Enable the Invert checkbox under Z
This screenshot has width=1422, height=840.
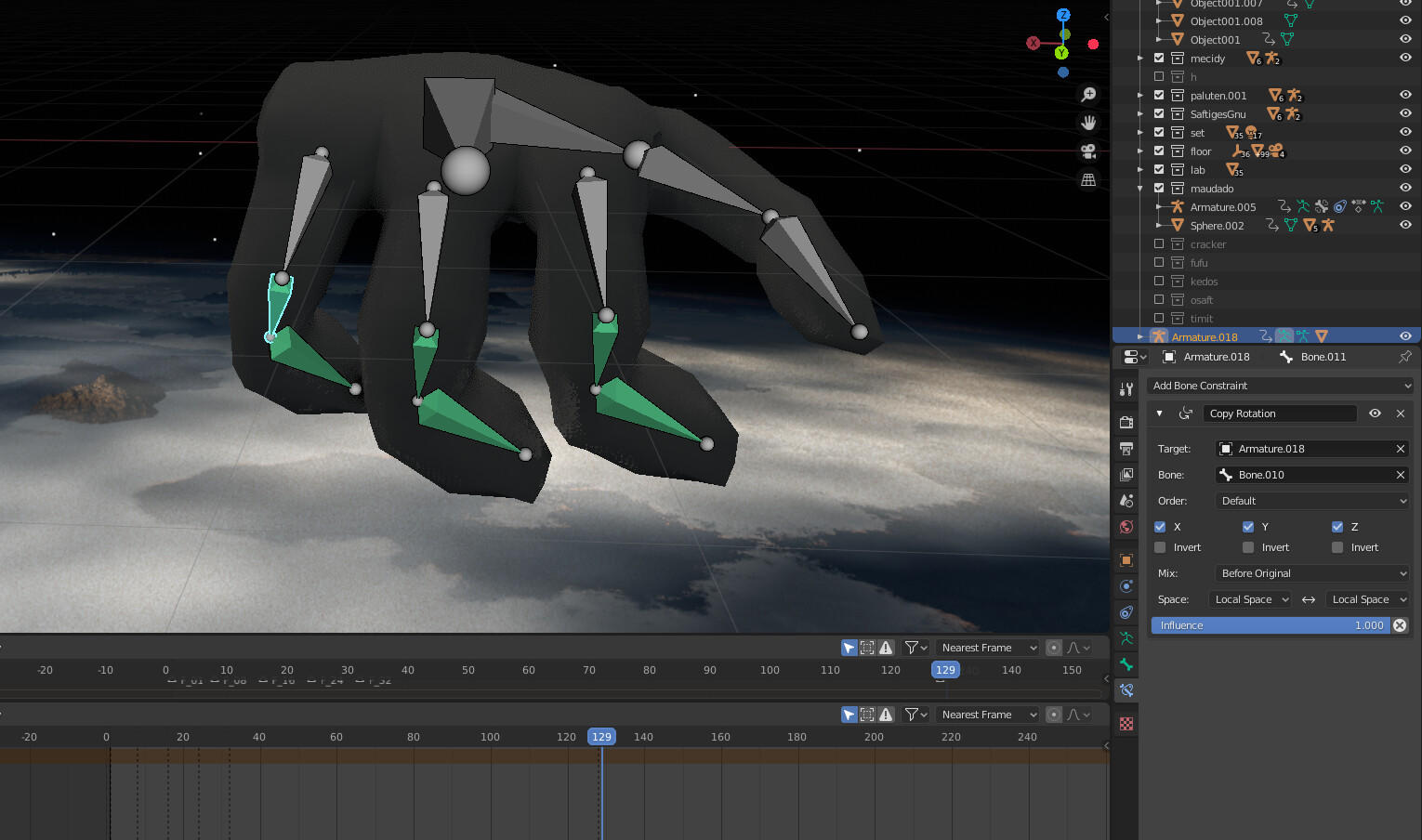(x=1337, y=547)
